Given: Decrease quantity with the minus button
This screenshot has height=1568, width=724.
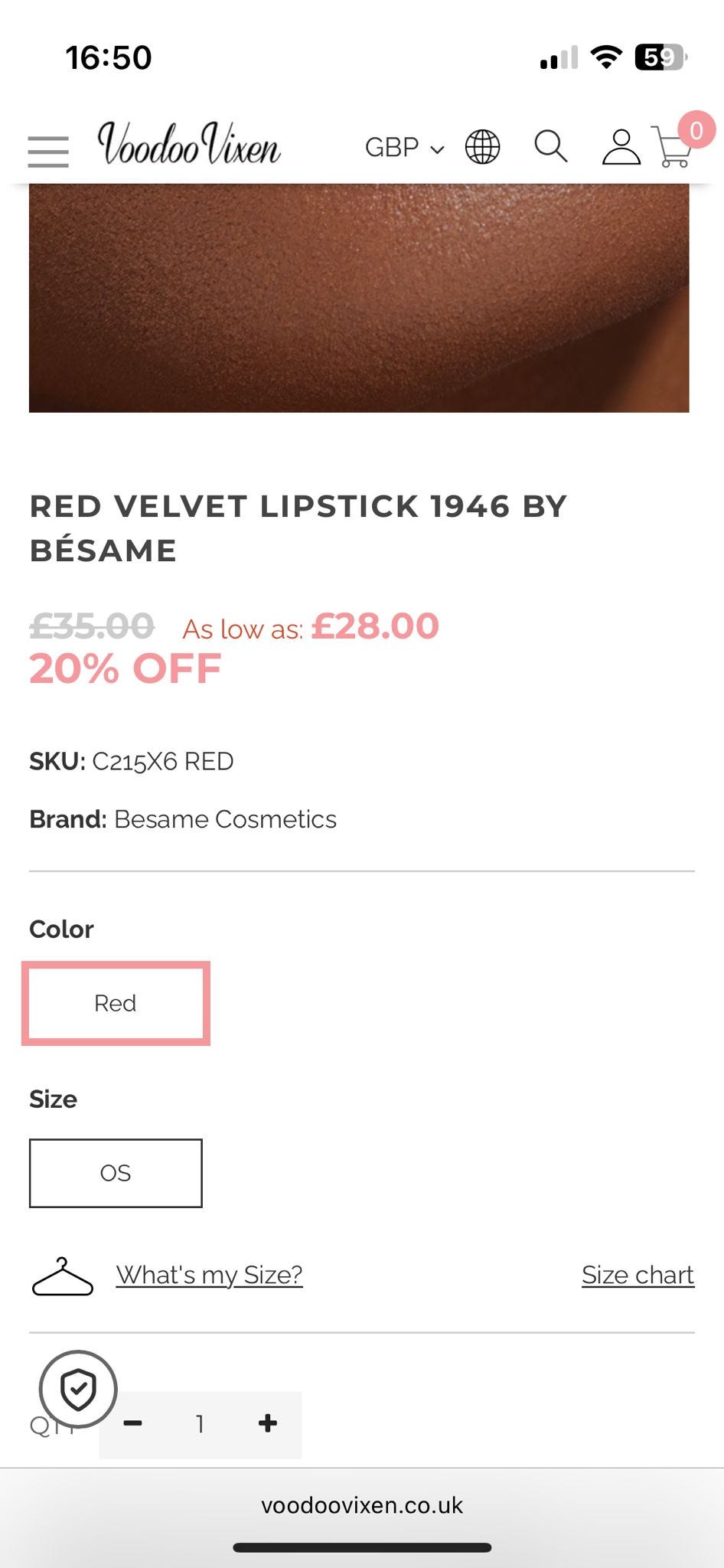Looking at the screenshot, I should pos(133,1423).
